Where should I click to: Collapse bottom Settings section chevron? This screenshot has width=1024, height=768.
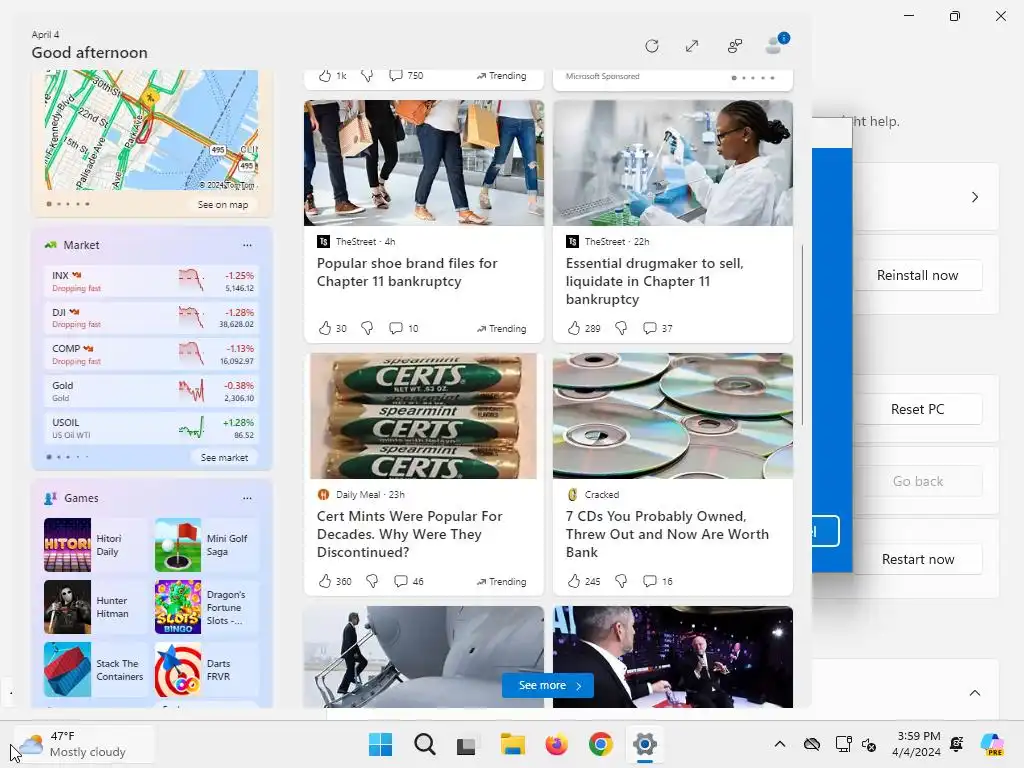pyautogui.click(x=974, y=693)
